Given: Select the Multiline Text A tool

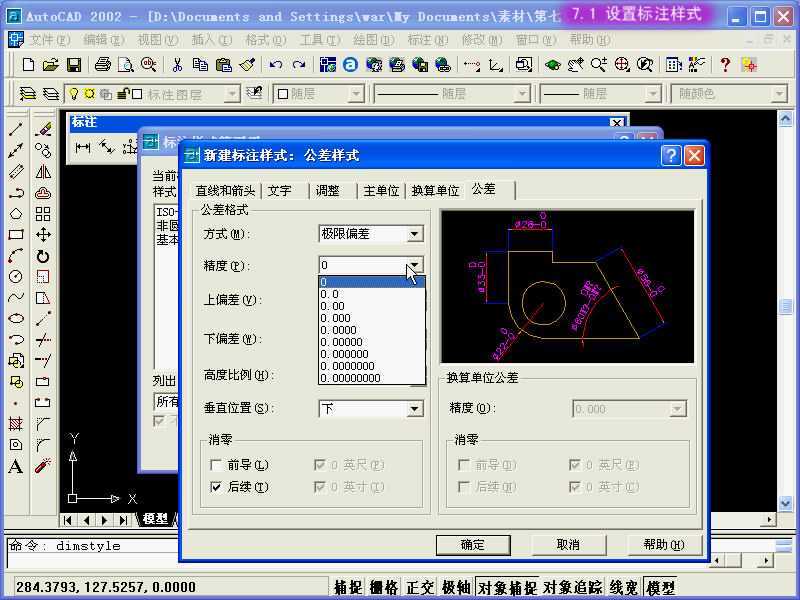Looking at the screenshot, I should (x=15, y=466).
